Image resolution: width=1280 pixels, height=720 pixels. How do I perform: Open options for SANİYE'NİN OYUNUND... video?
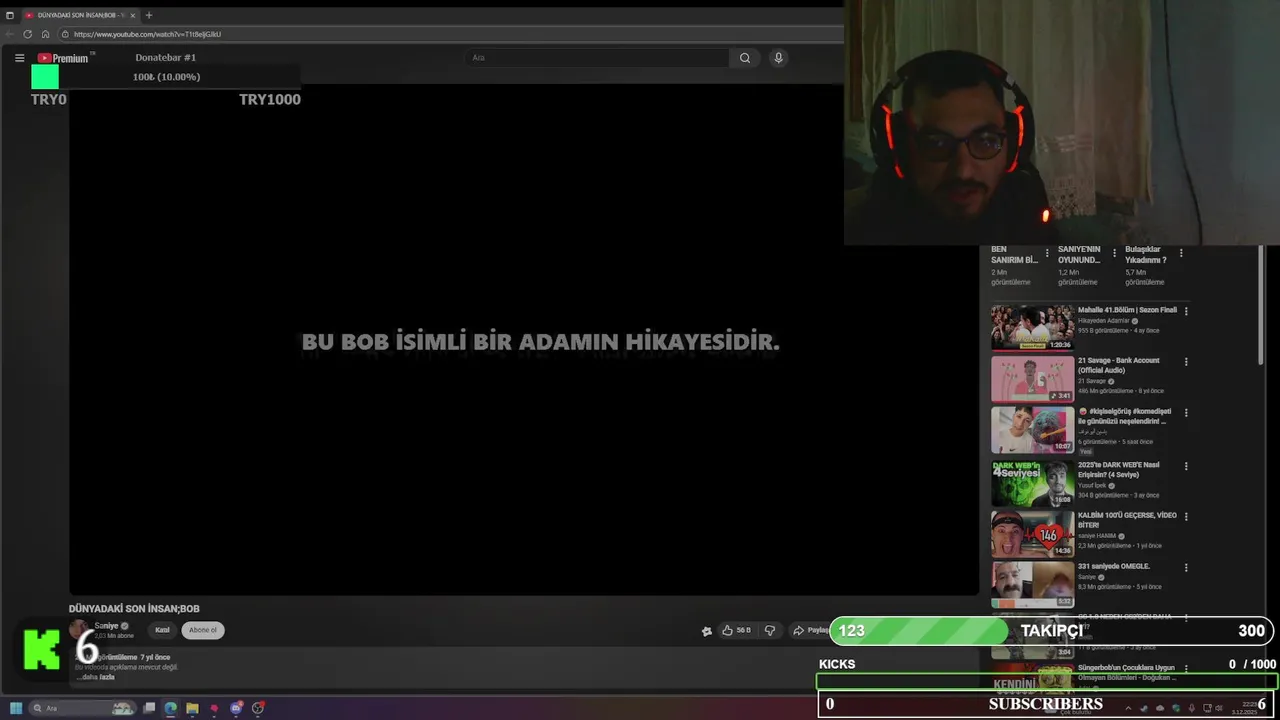pyautogui.click(x=1114, y=253)
